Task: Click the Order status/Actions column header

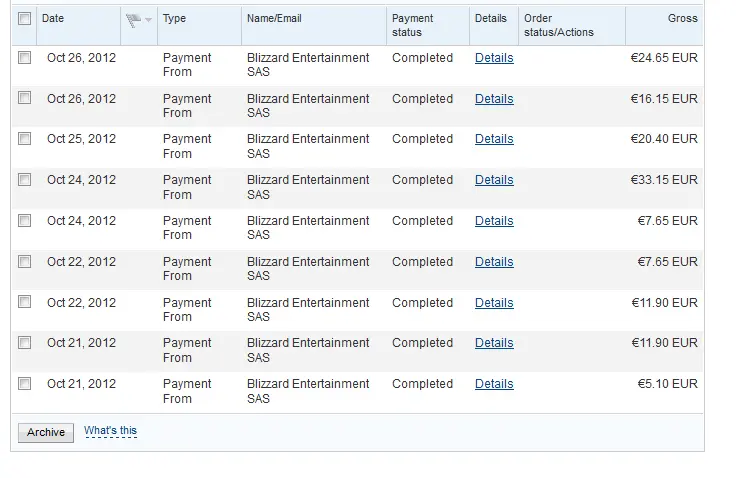Action: [x=558, y=25]
